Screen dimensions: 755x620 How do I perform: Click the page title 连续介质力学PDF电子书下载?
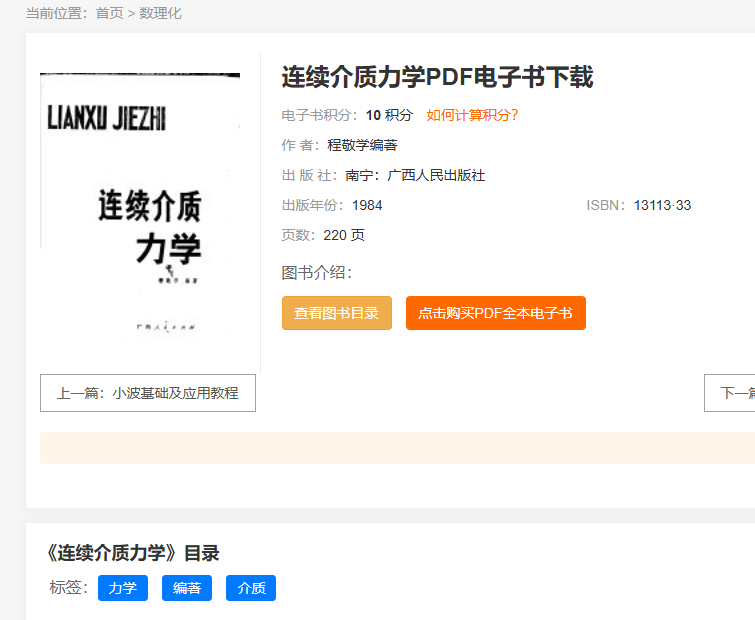[437, 77]
